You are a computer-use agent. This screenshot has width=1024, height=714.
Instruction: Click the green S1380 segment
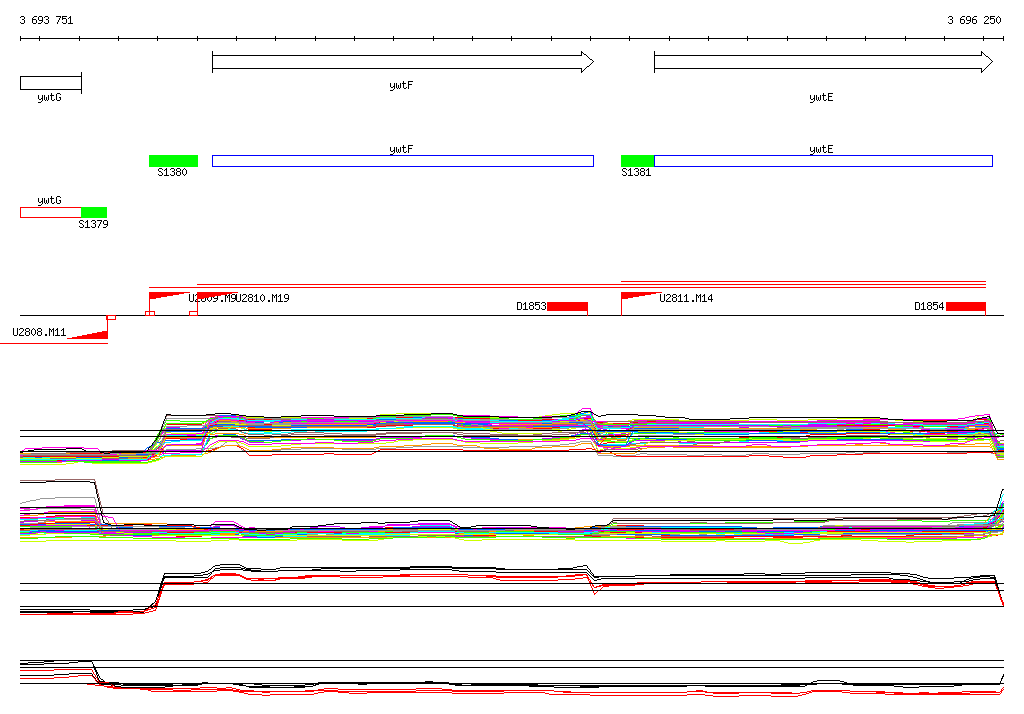174,161
